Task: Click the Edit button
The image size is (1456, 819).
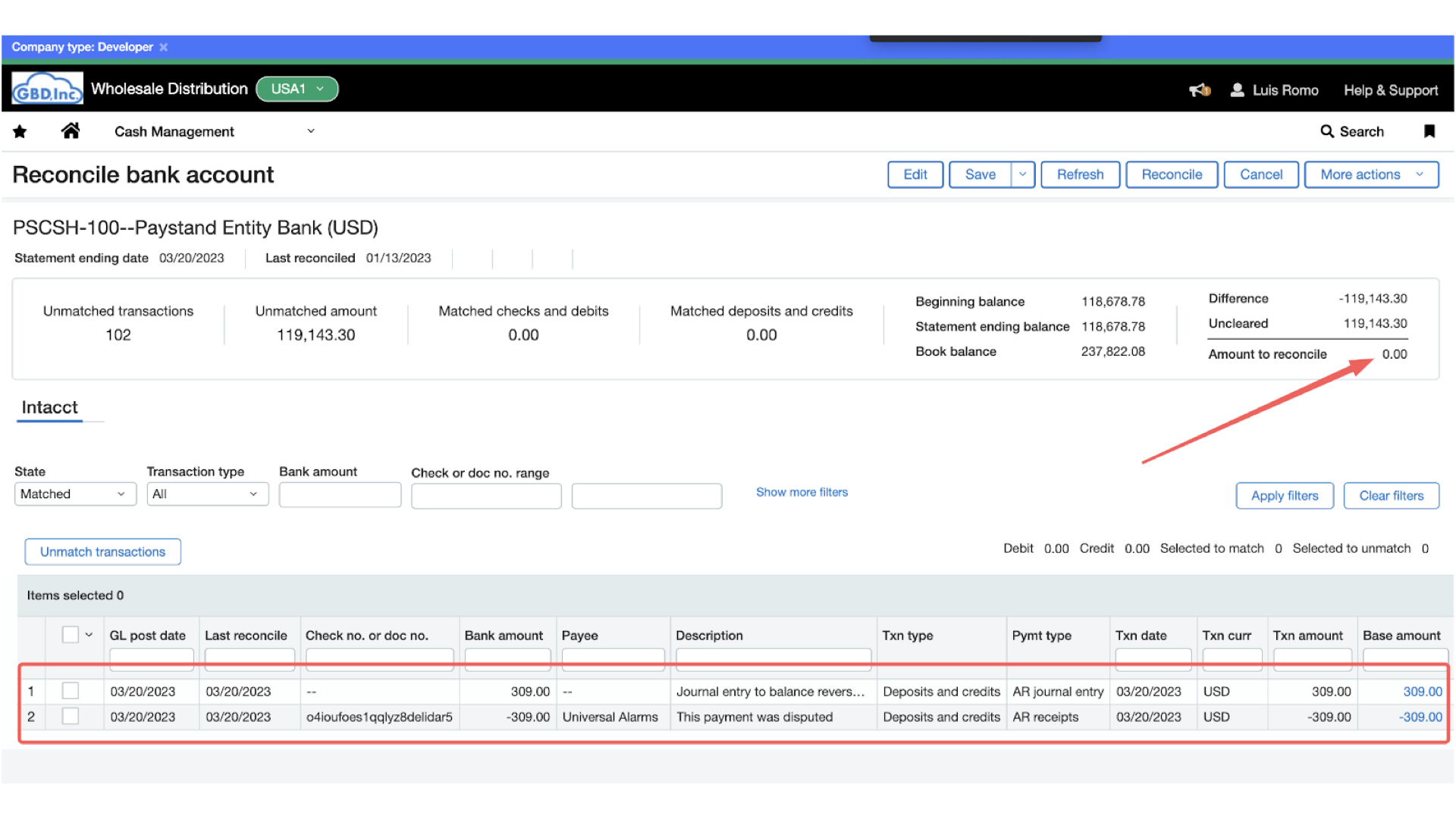Action: tap(915, 174)
